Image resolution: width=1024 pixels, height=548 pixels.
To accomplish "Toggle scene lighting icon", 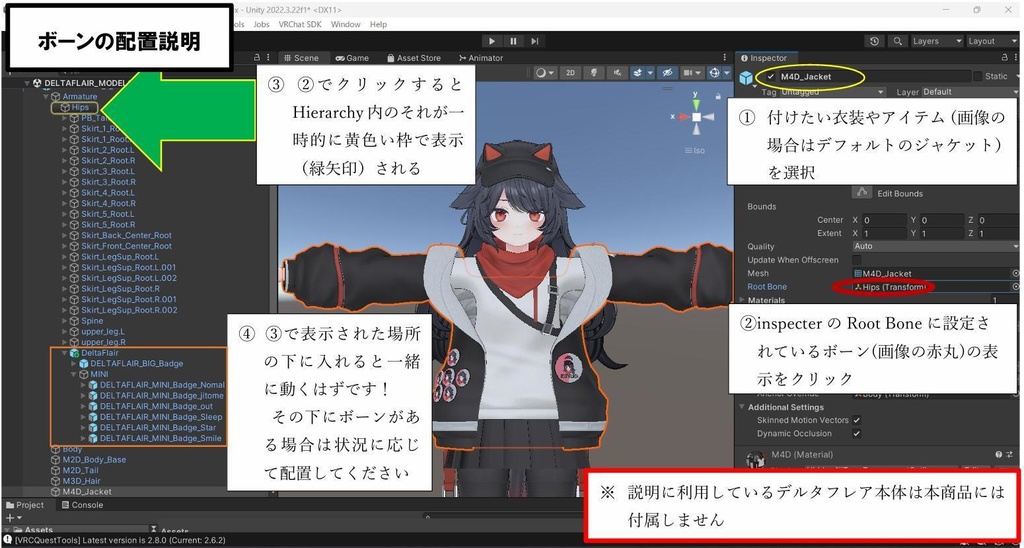I will point(594,73).
